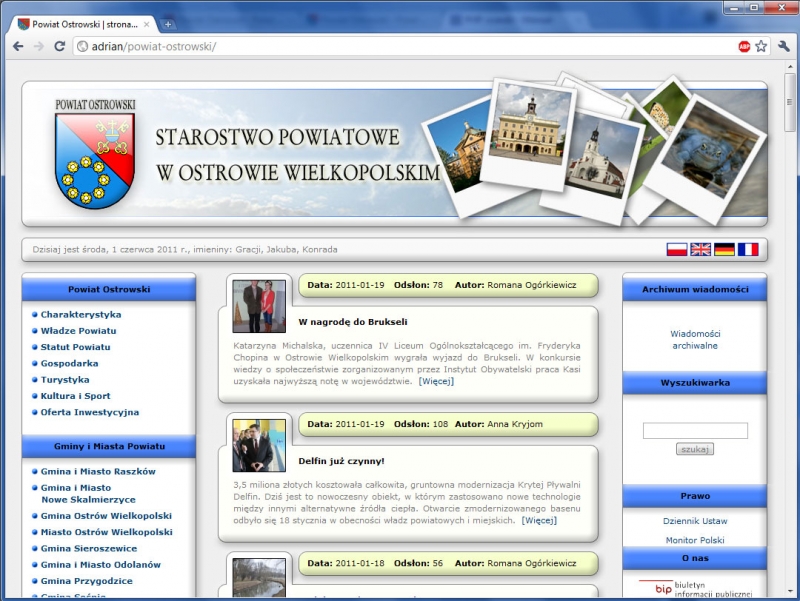The image size is (800, 601).
Task: Open Gmina i Miasto Odolanów link
Action: [x=101, y=565]
